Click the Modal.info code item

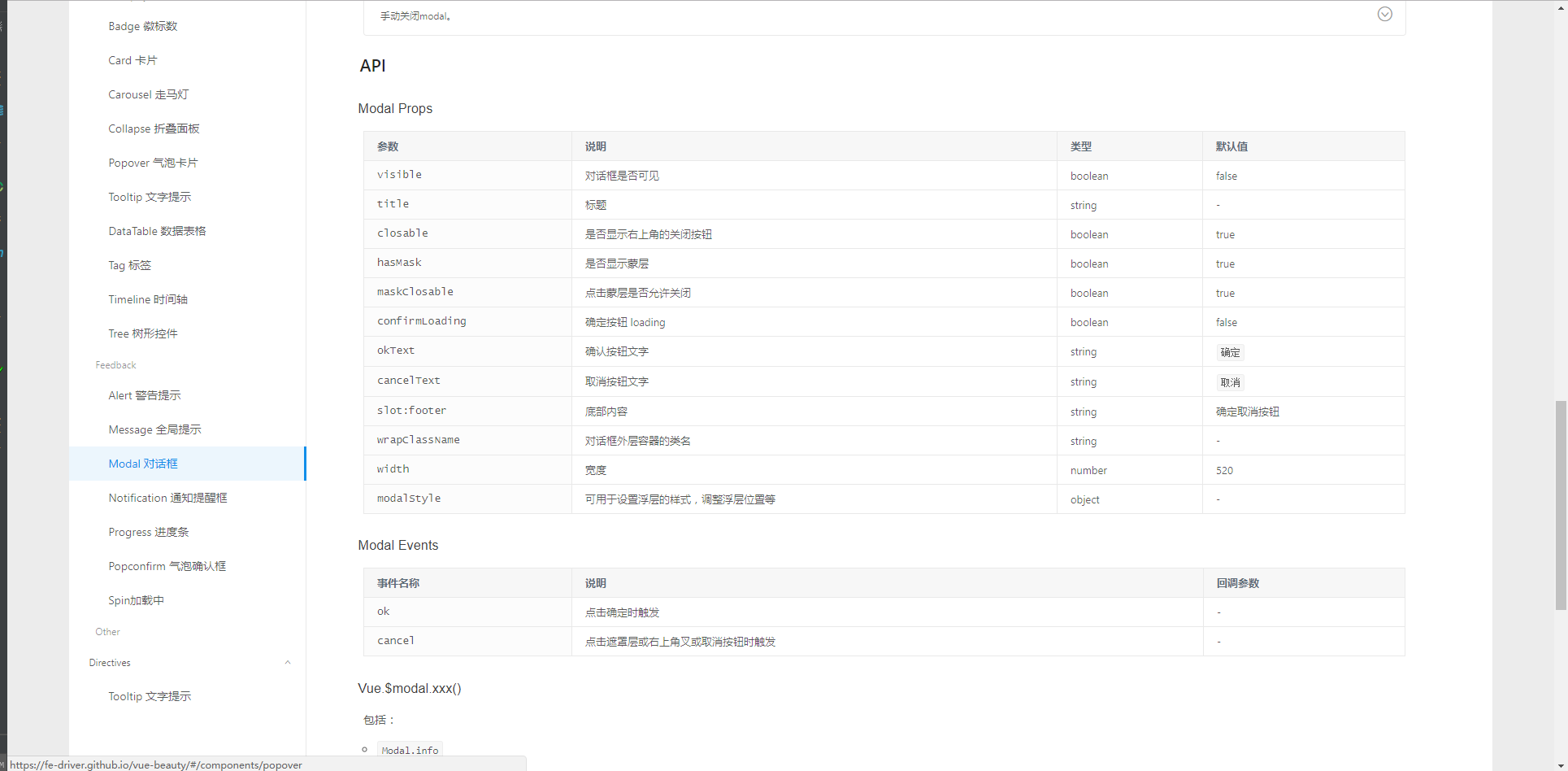coord(410,750)
